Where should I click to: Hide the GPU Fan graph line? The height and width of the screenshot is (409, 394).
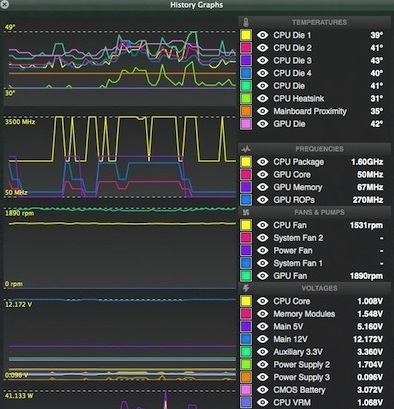click(263, 276)
